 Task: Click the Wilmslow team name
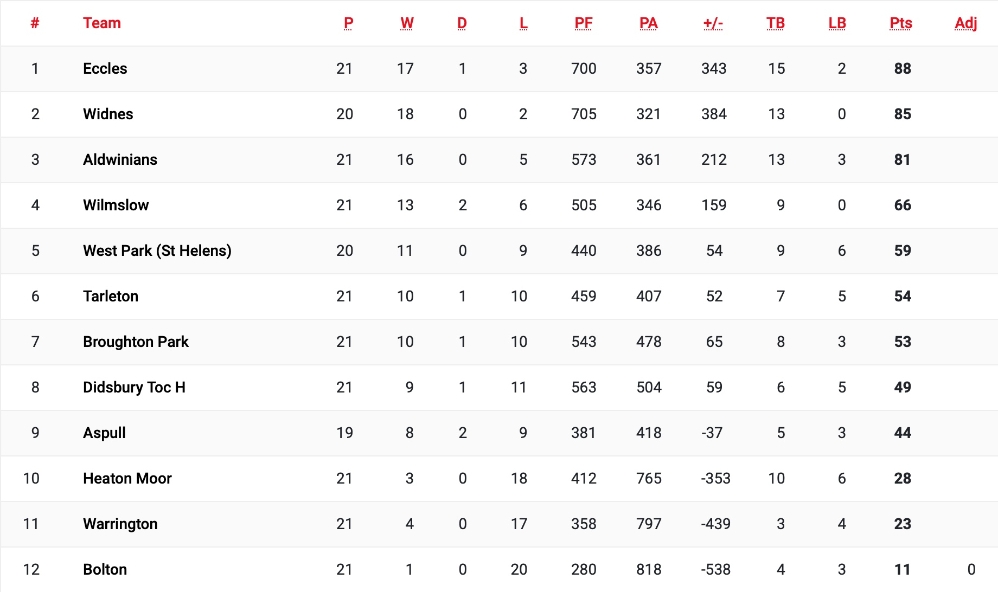point(116,205)
